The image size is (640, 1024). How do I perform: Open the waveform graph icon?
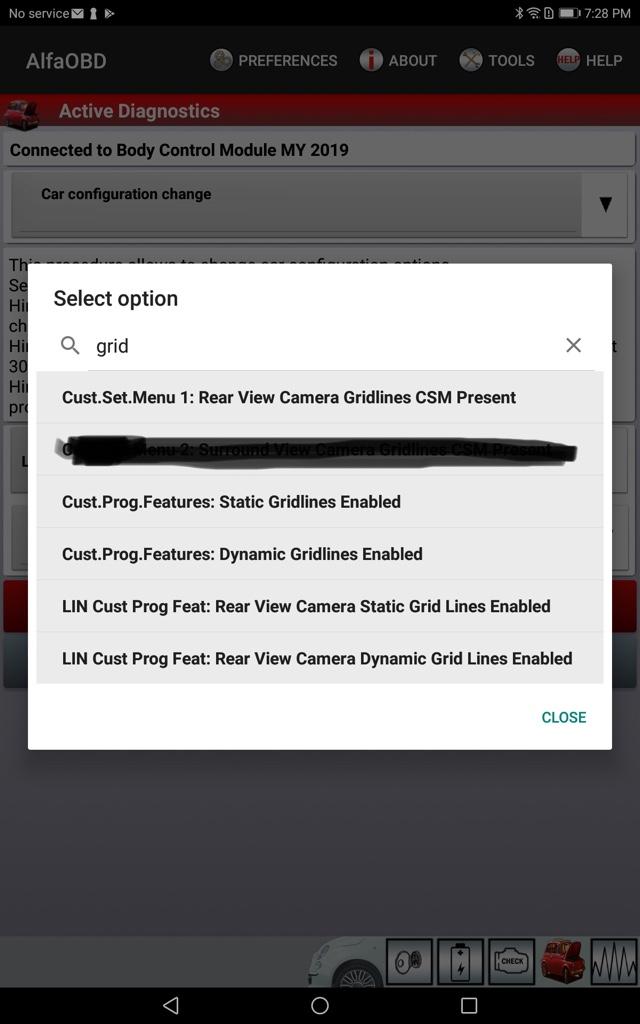[613, 961]
